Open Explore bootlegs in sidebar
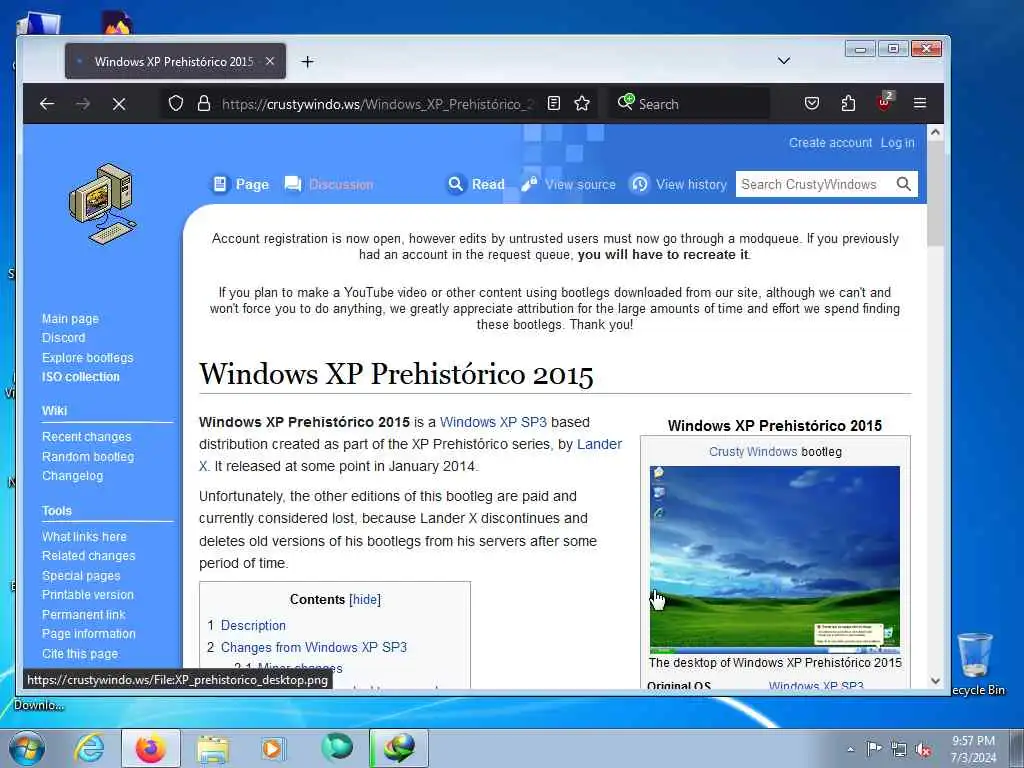Viewport: 1024px width, 768px height. pos(88,358)
